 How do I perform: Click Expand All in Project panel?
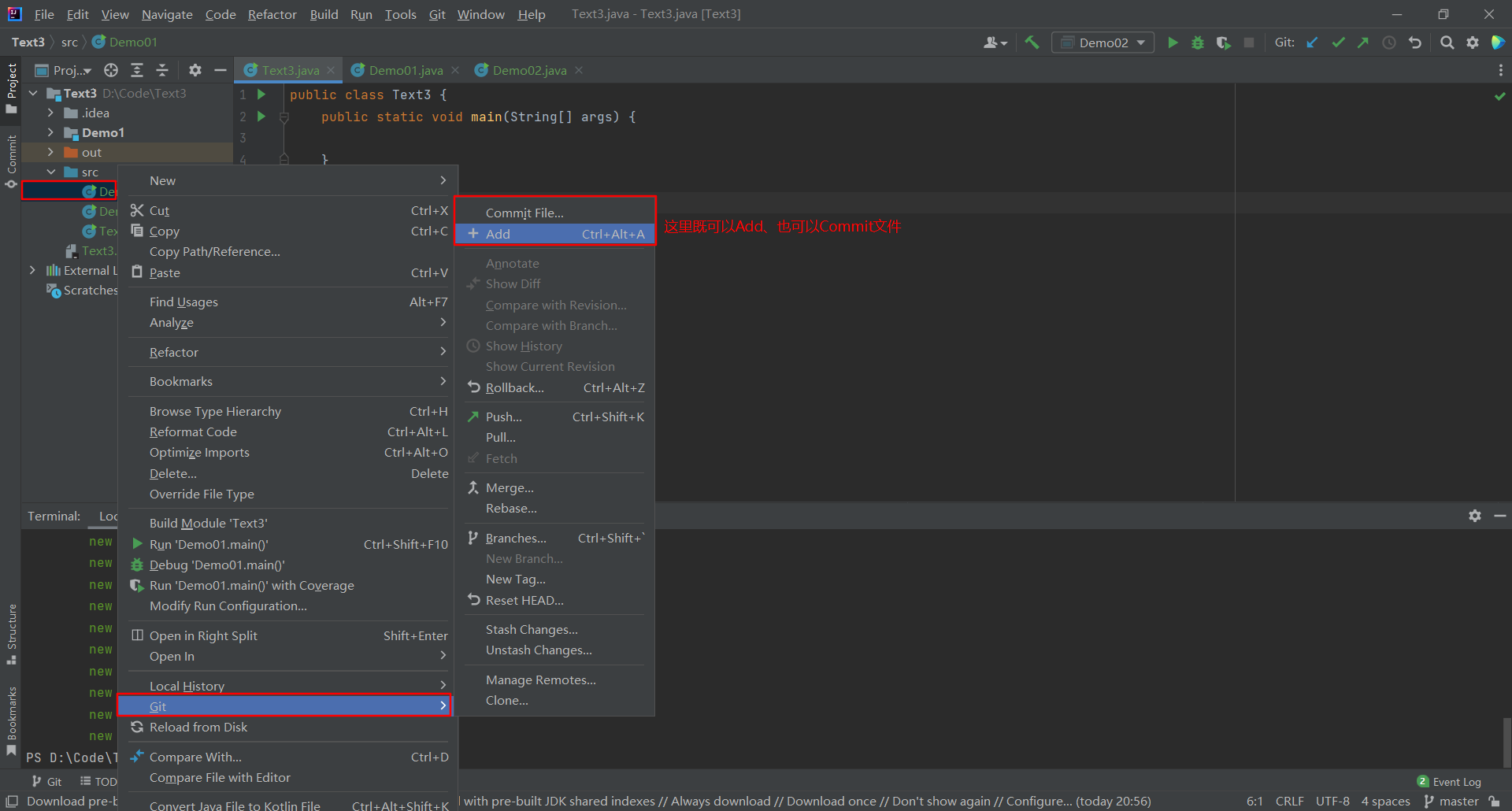(x=137, y=70)
